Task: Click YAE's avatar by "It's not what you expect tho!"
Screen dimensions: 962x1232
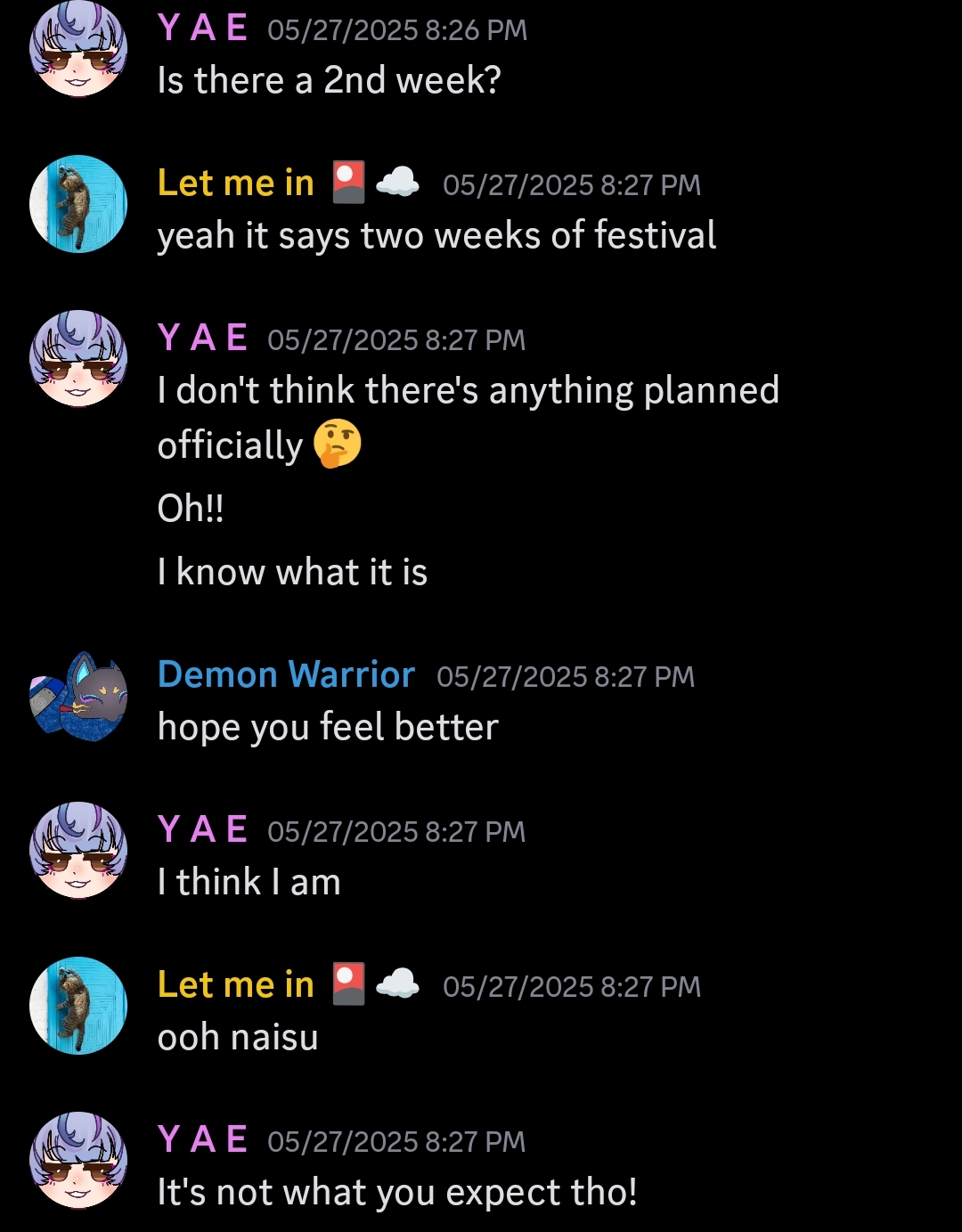Action: click(78, 1160)
